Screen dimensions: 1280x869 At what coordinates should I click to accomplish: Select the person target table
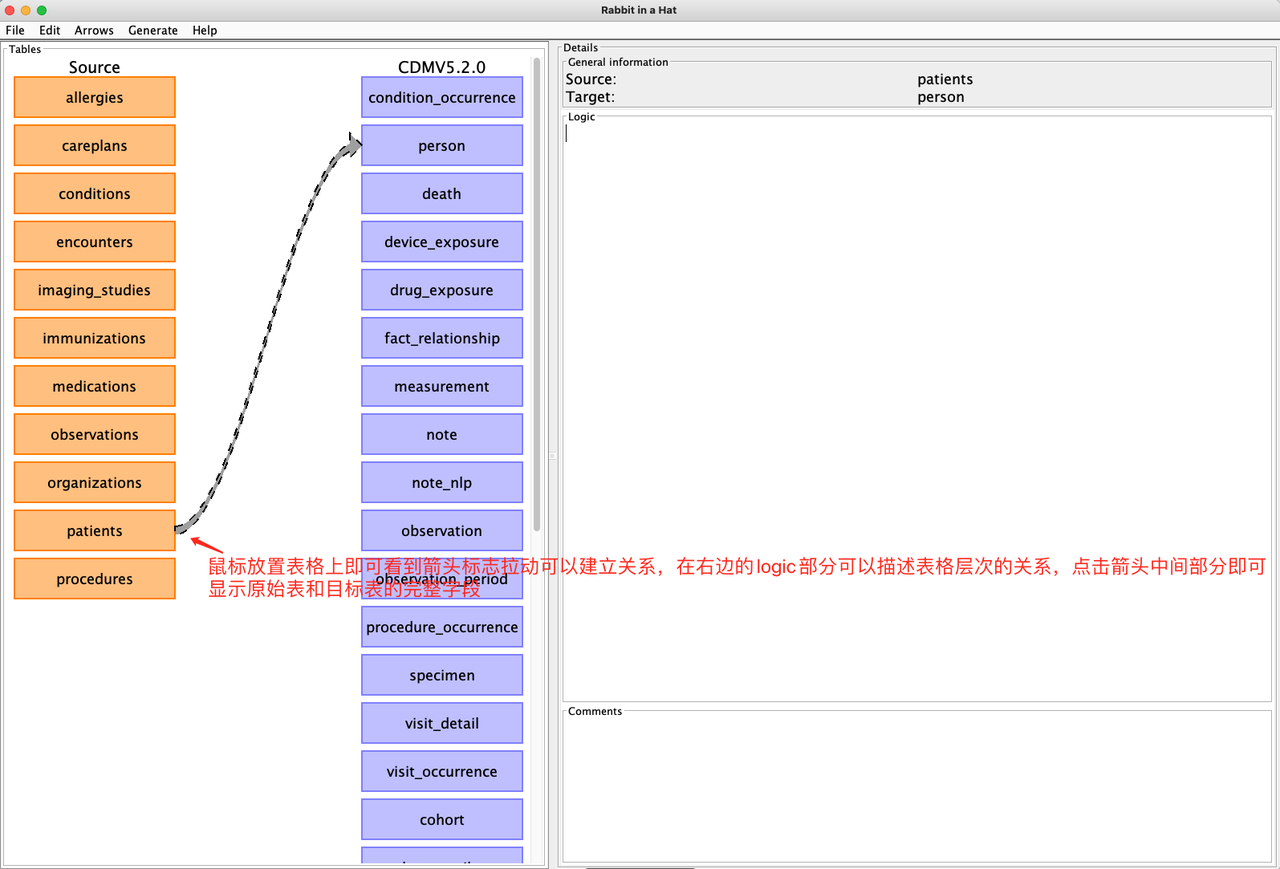click(441, 145)
